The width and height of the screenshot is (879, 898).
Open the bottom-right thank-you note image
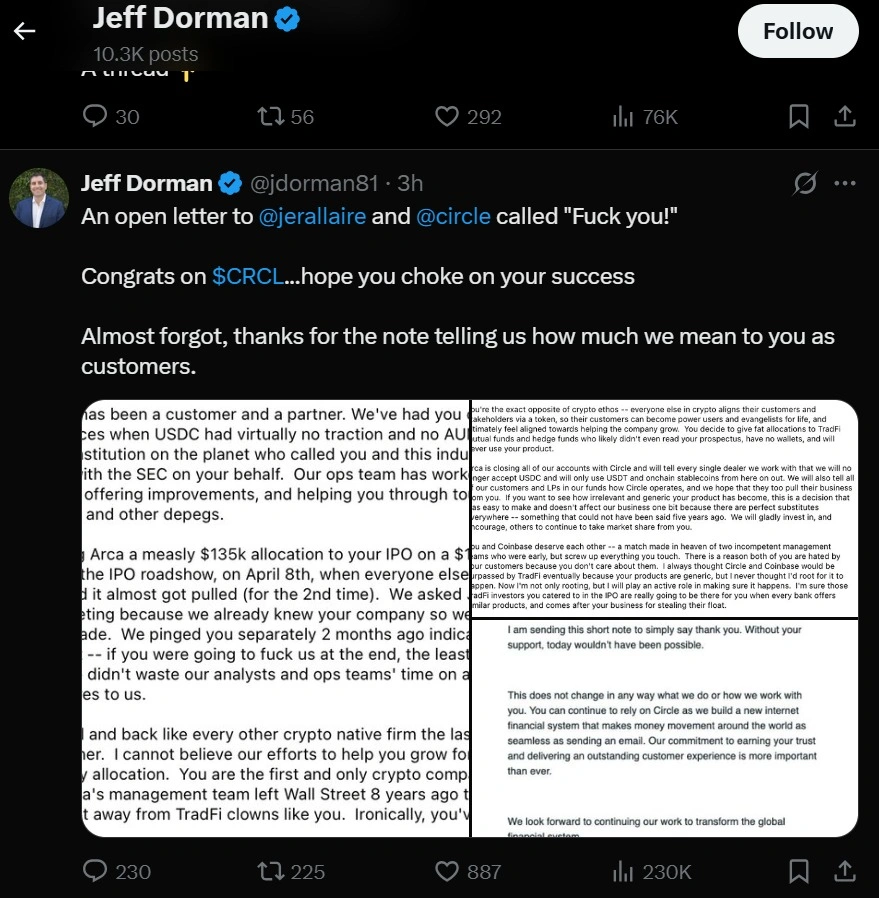(x=665, y=728)
